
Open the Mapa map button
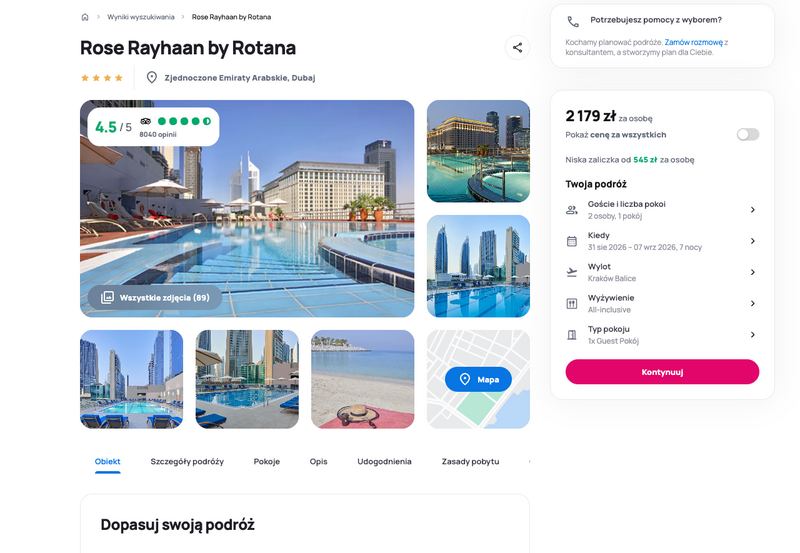[x=478, y=379]
